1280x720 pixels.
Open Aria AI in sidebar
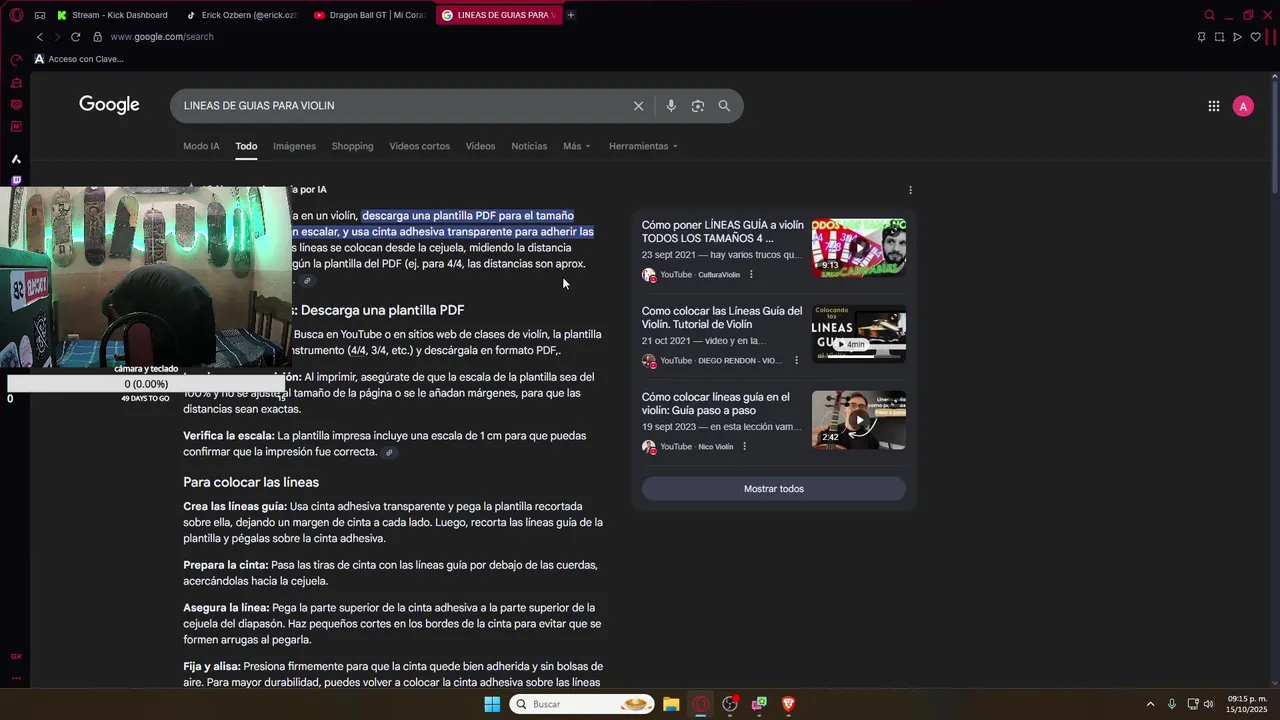tap(16, 159)
